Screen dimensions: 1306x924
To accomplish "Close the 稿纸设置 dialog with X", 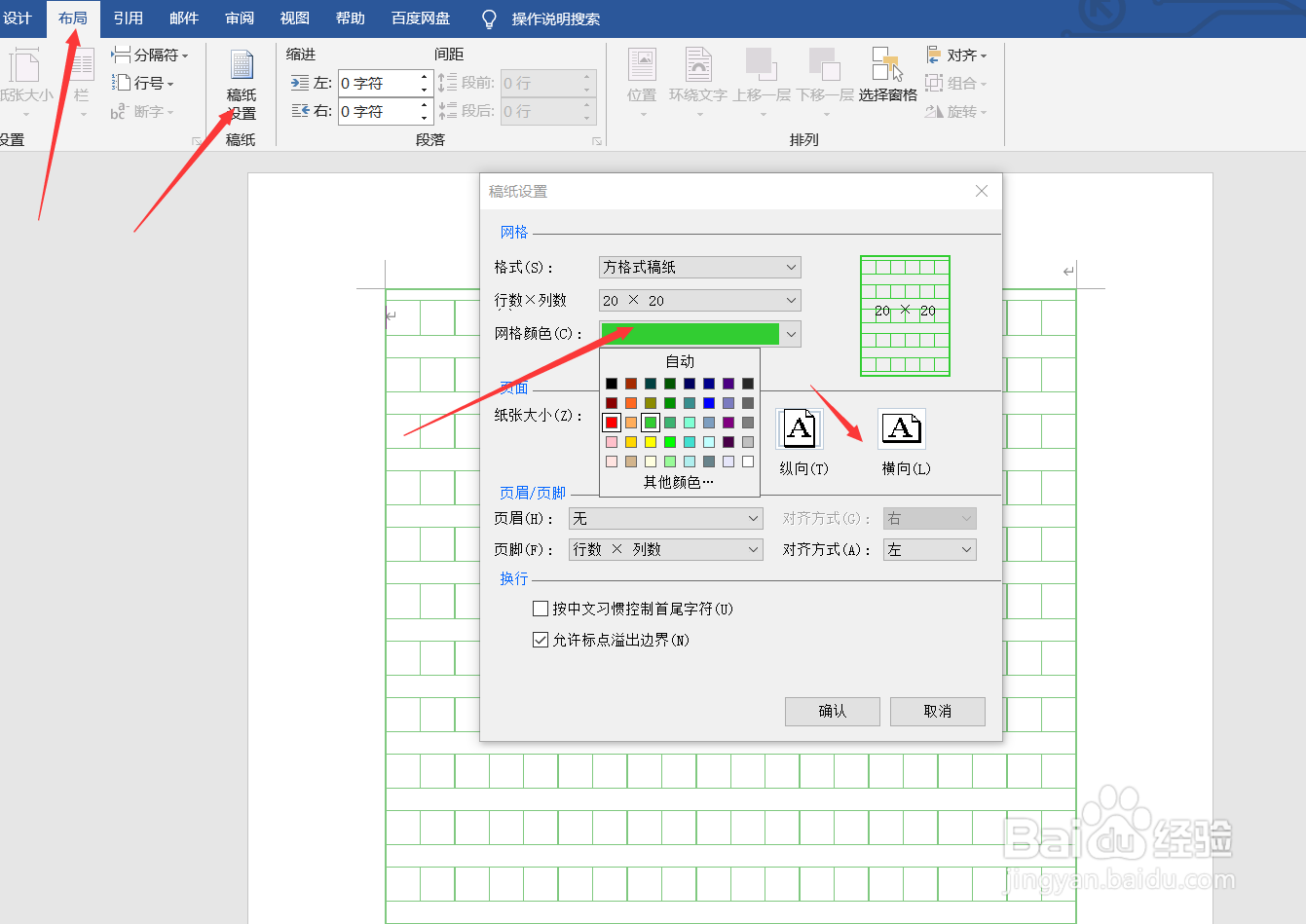I will 982,191.
